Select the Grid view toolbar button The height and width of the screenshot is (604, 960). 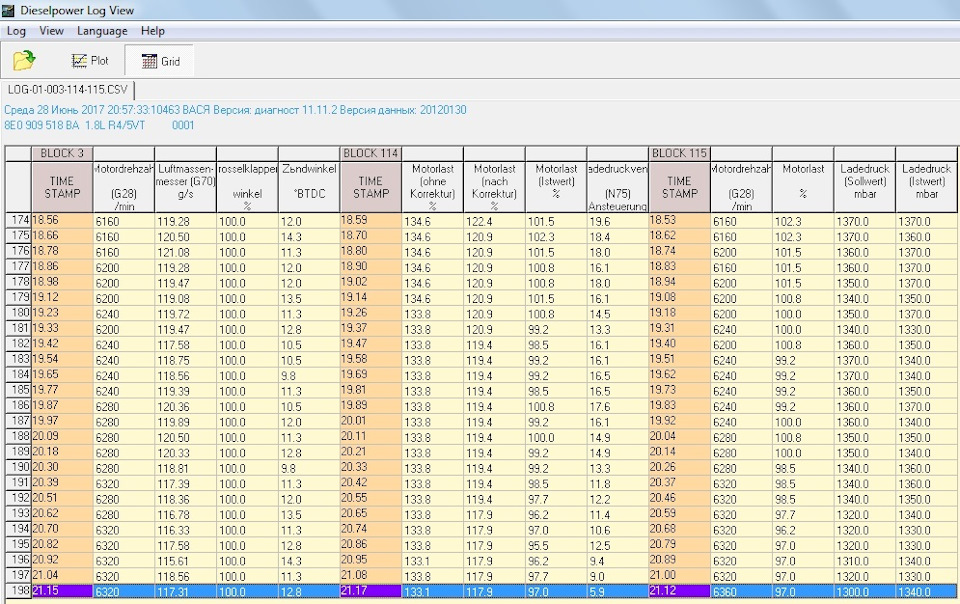point(160,61)
